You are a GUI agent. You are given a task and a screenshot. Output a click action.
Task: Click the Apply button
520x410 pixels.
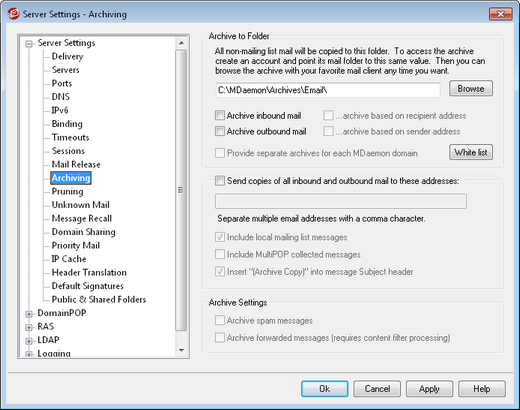pyautogui.click(x=429, y=389)
